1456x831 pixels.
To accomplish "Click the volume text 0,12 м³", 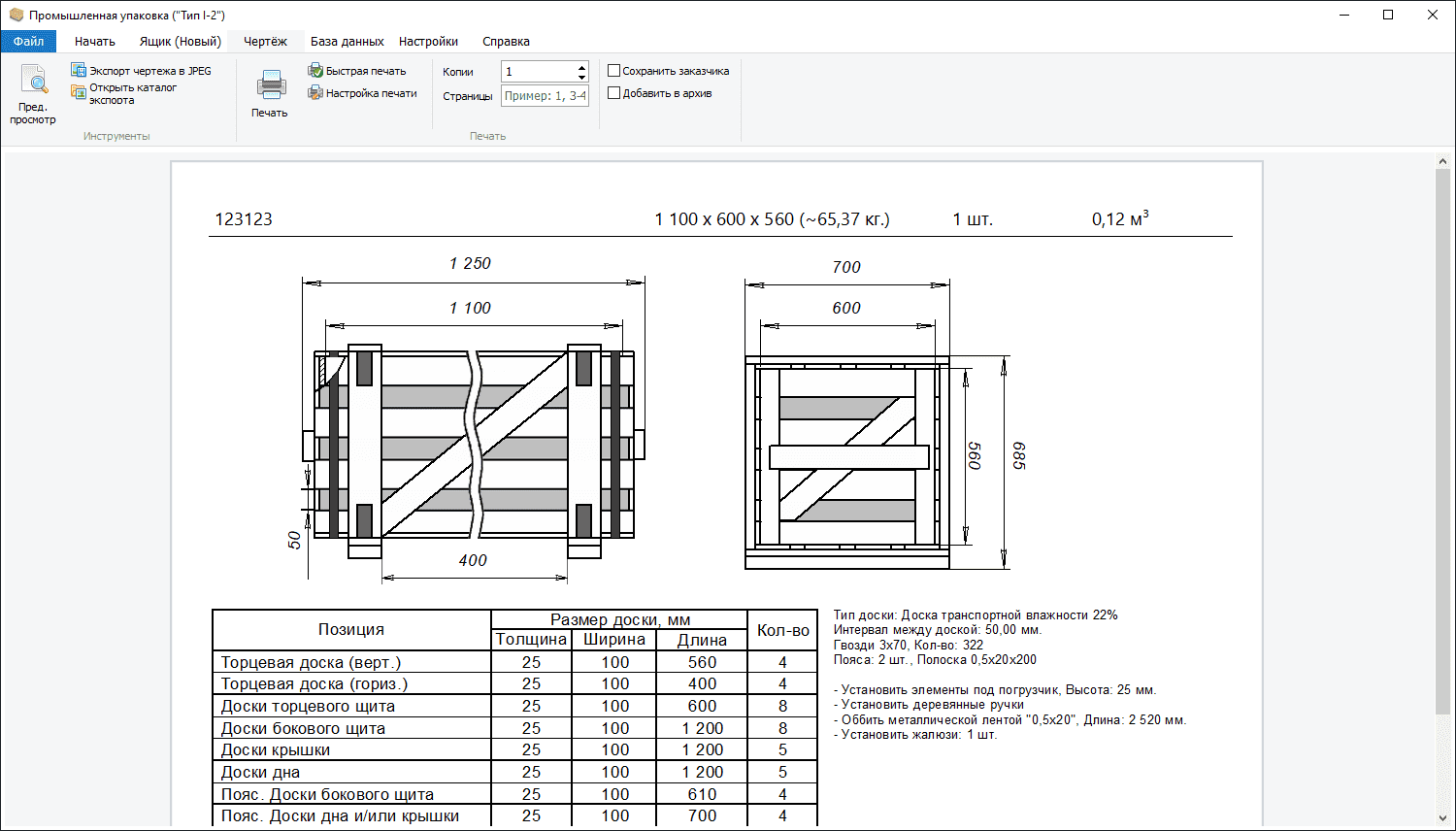I will point(1120,218).
